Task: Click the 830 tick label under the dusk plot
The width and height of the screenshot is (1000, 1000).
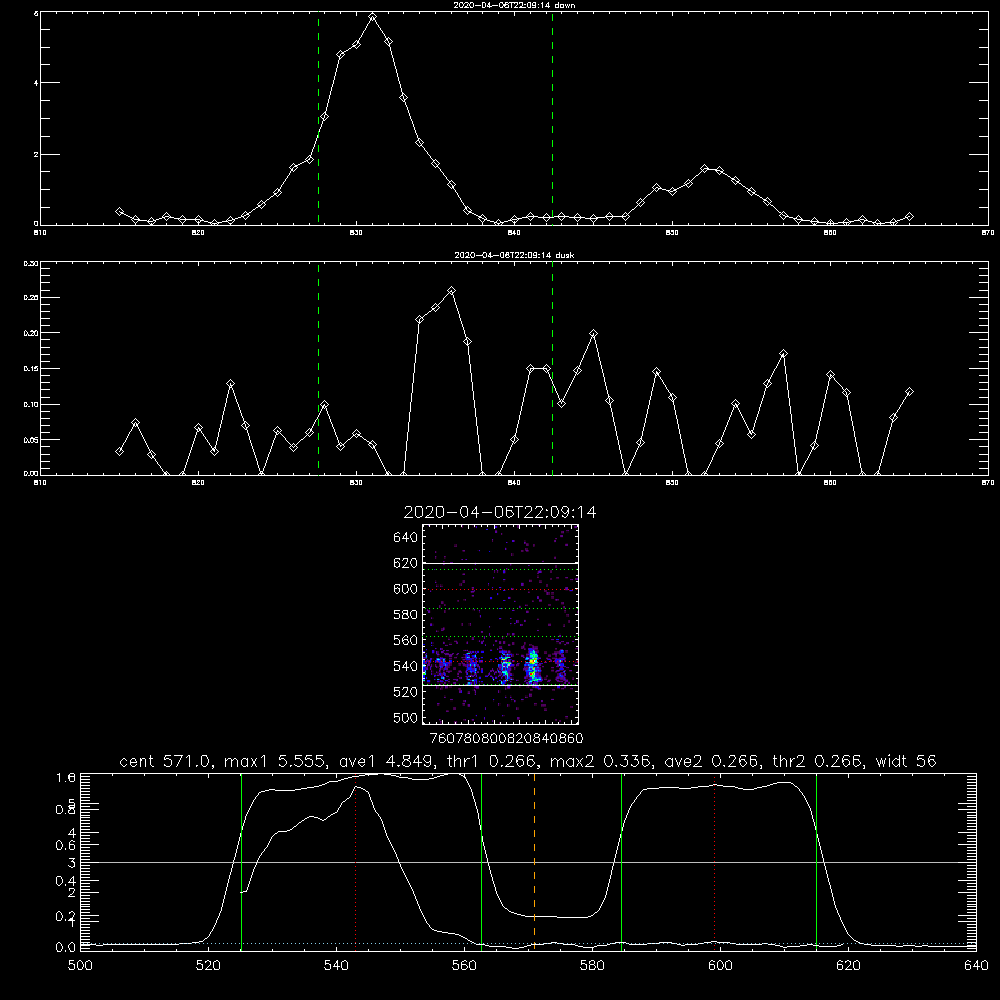Action: (x=356, y=483)
